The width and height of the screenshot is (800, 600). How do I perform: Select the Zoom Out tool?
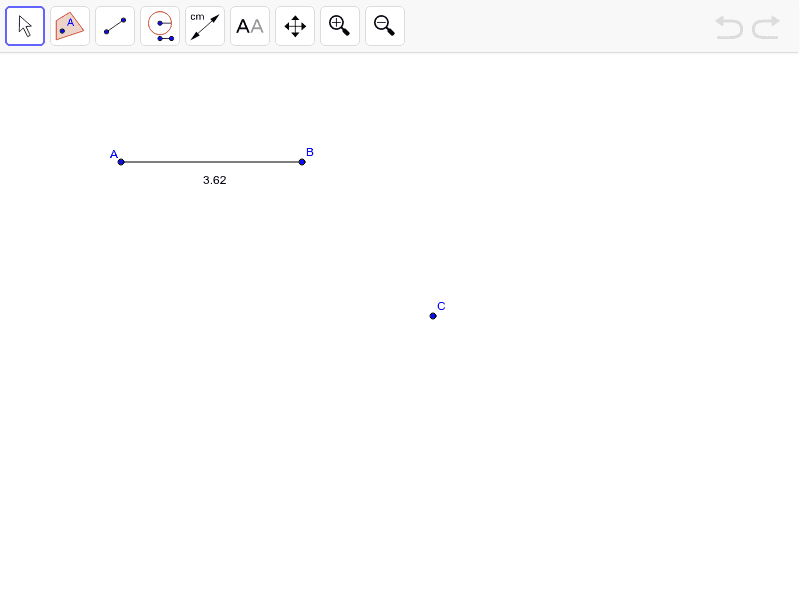(x=385, y=26)
